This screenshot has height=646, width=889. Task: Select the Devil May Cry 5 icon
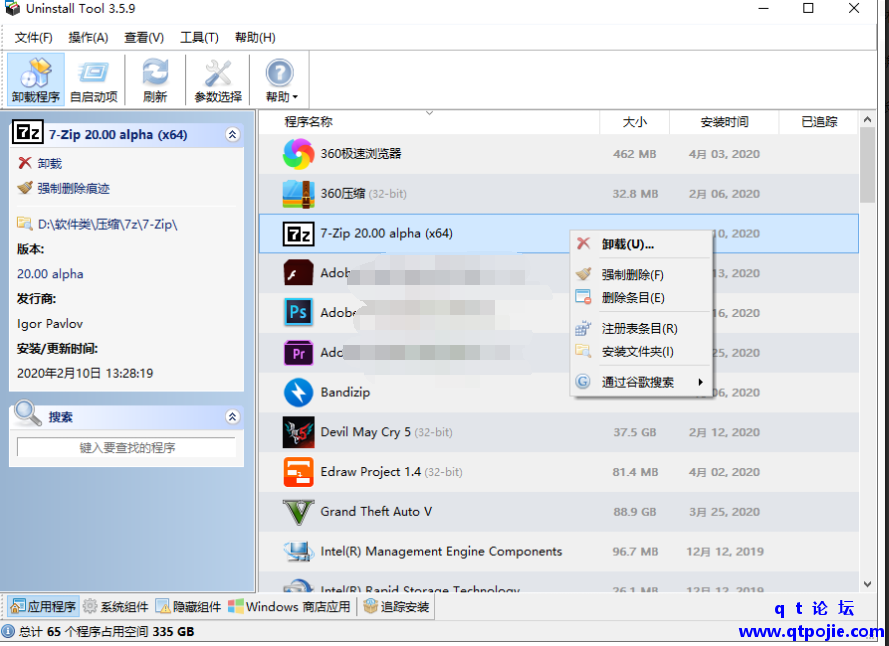tap(298, 432)
